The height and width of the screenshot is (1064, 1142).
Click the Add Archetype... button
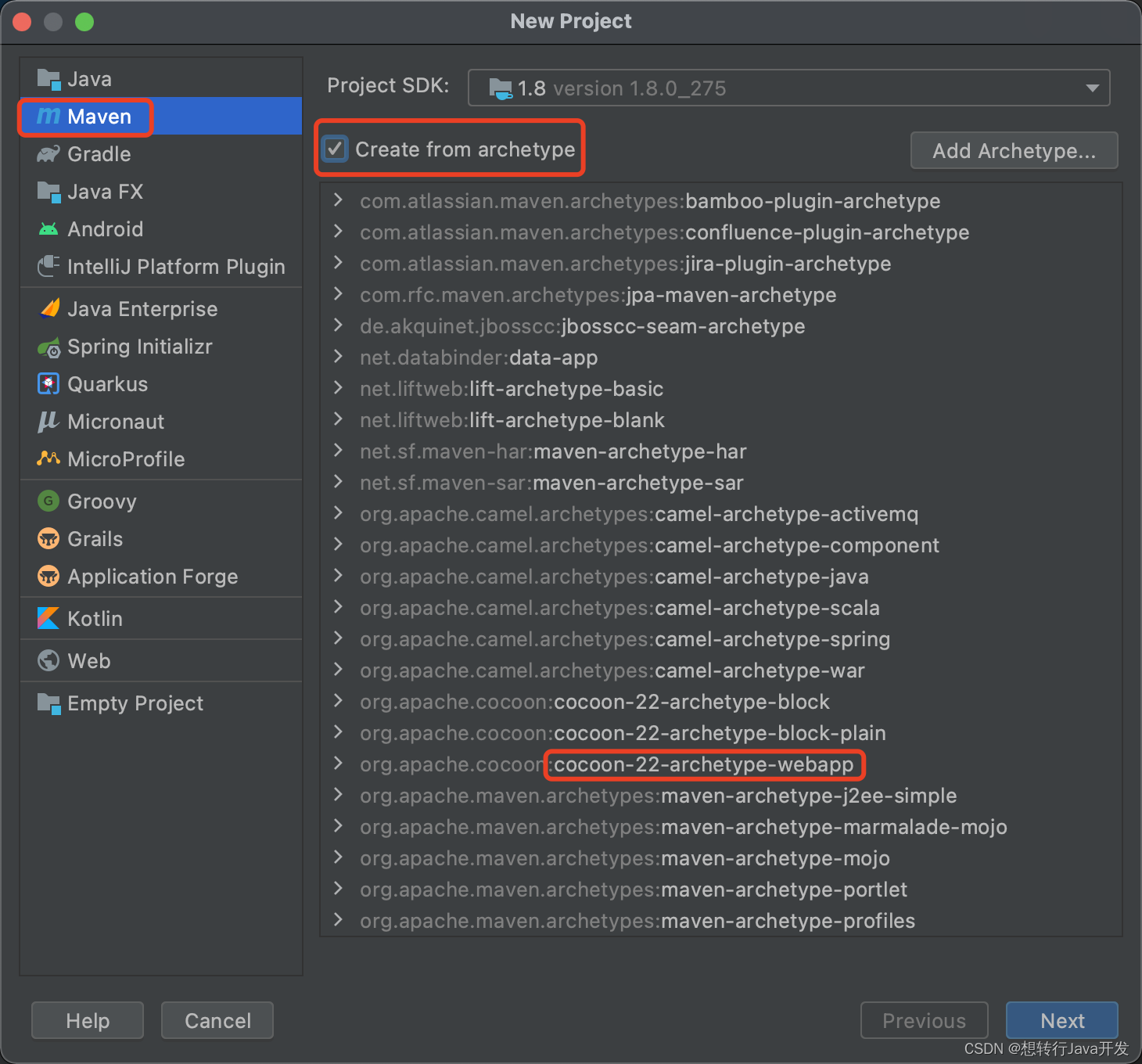coord(1014,150)
